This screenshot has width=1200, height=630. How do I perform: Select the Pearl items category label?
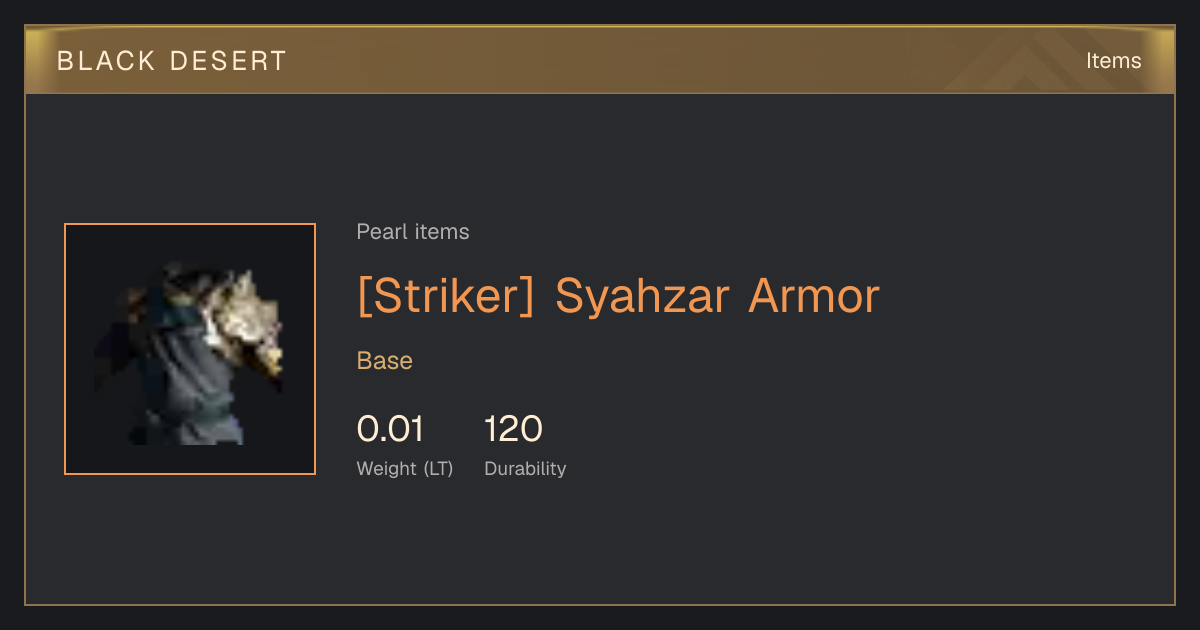pyautogui.click(x=413, y=232)
